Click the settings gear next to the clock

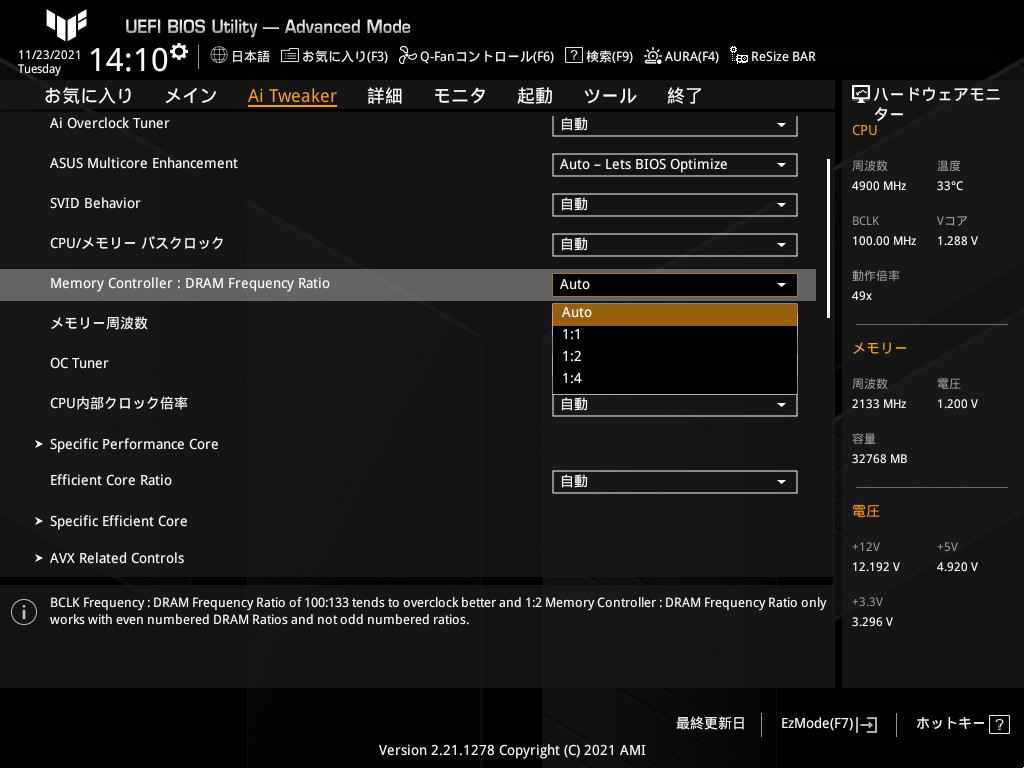pos(178,52)
